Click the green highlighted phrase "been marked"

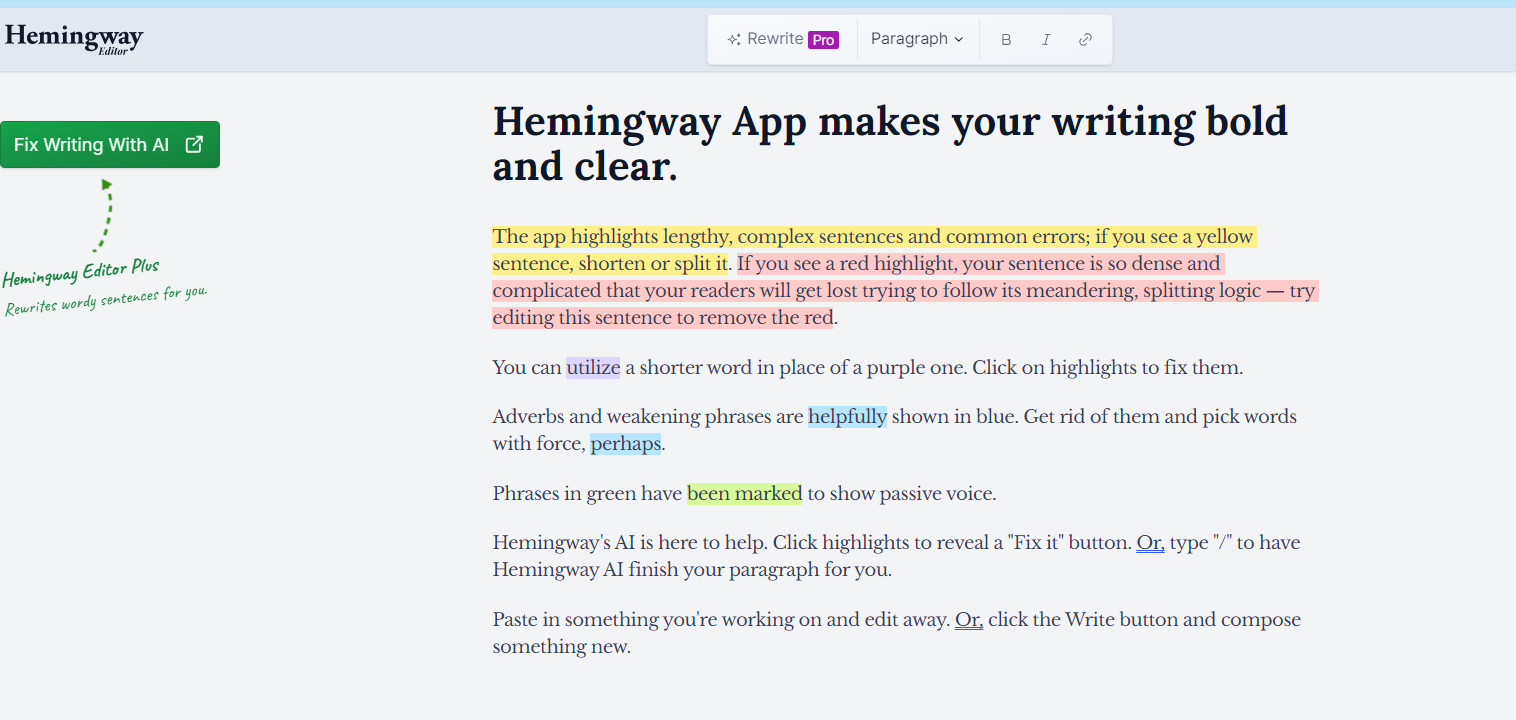point(745,493)
